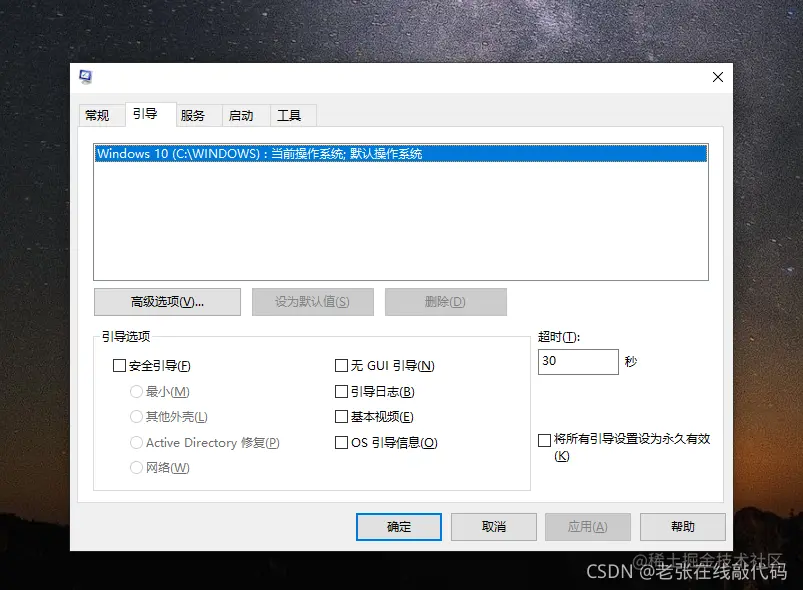
Task: Check the 引导日志(B) option
Action: click(x=341, y=391)
